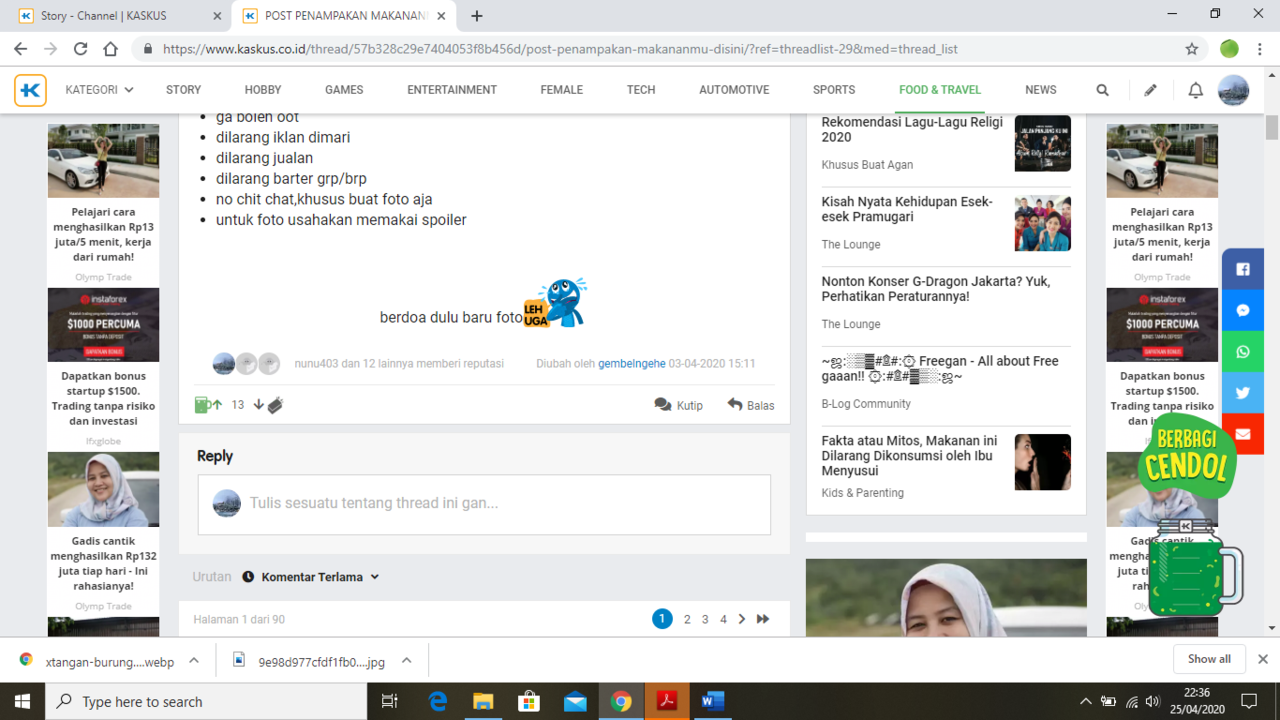Open Task View on taskbar
The width and height of the screenshot is (1280, 720).
tap(391, 701)
